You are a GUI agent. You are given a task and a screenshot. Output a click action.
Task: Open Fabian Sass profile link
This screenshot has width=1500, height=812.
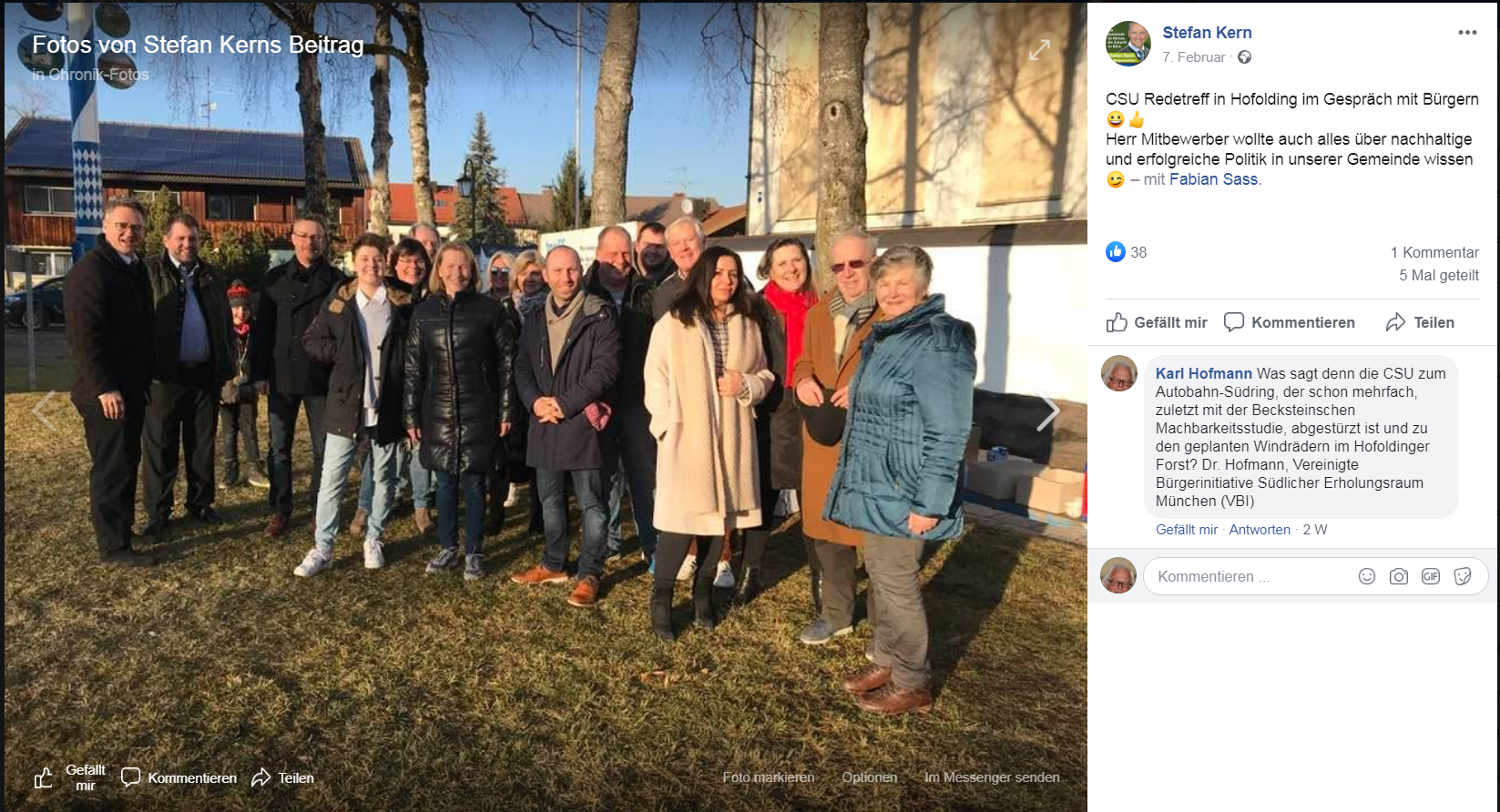coord(1213,179)
